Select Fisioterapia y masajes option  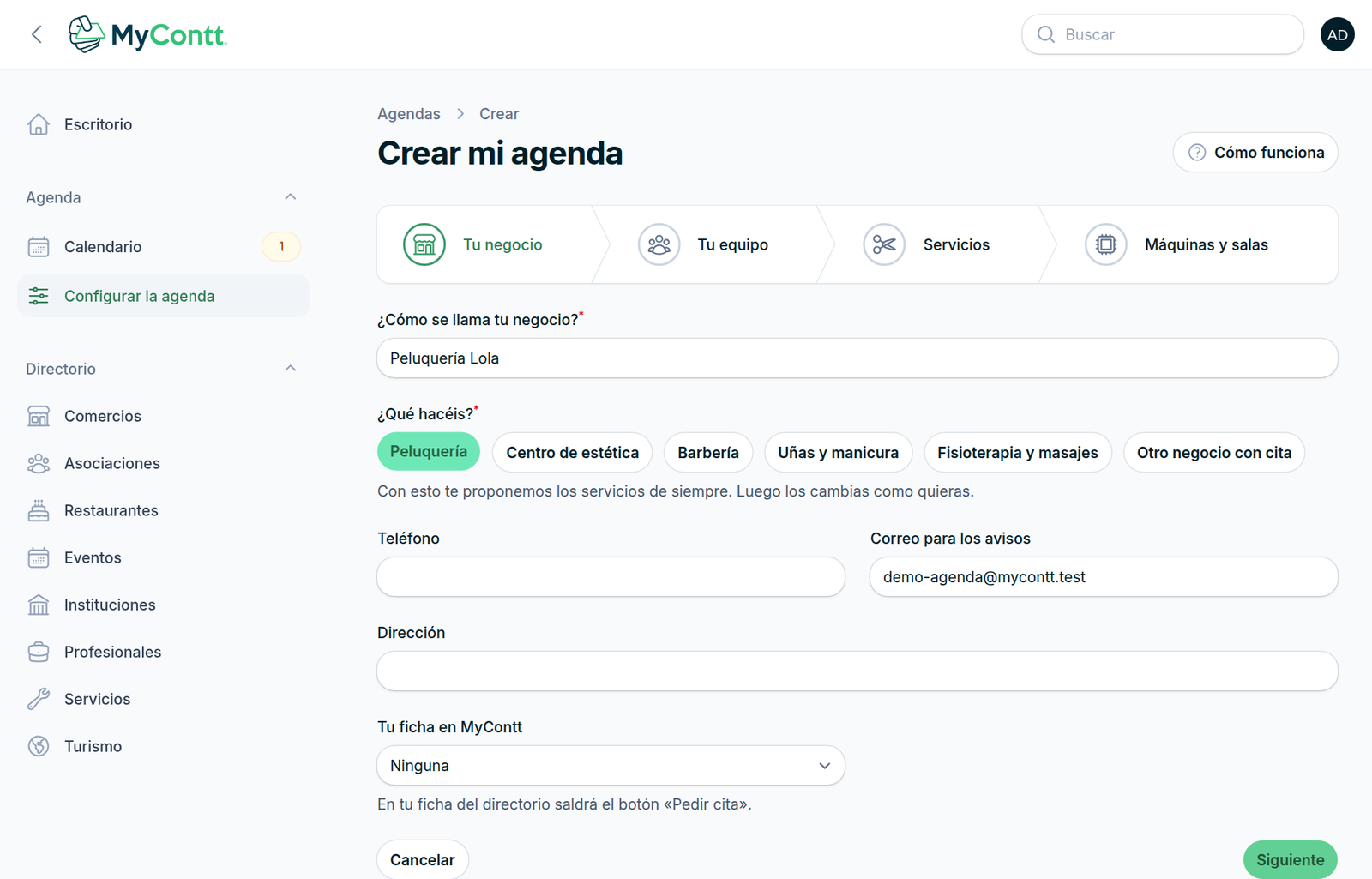1018,452
